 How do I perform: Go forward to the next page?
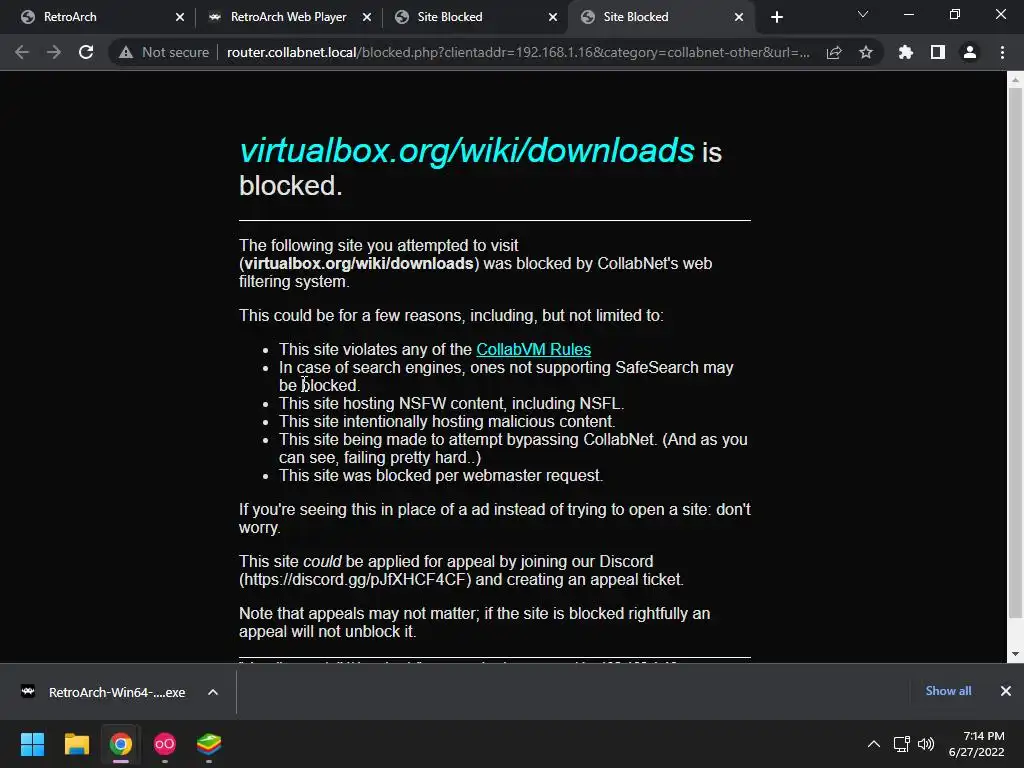pos(54,52)
